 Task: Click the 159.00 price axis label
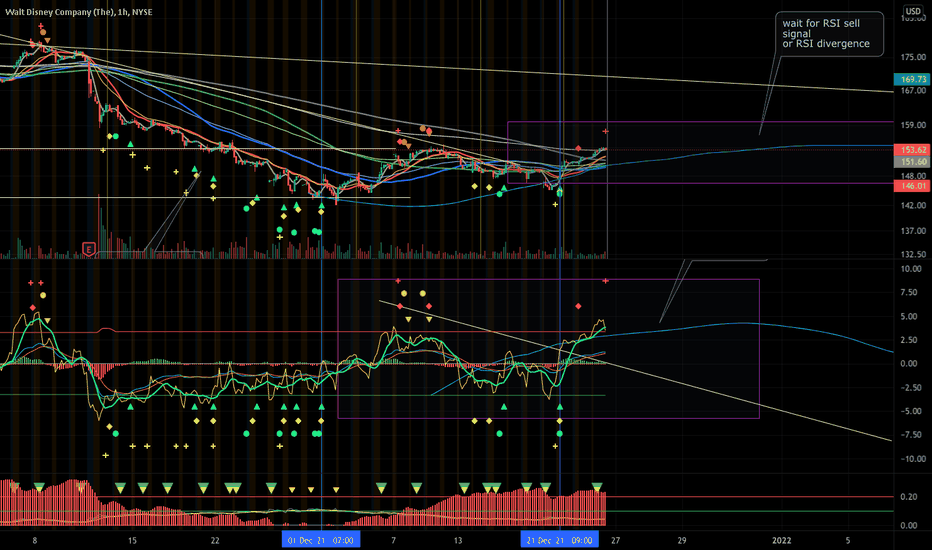pyautogui.click(x=914, y=125)
